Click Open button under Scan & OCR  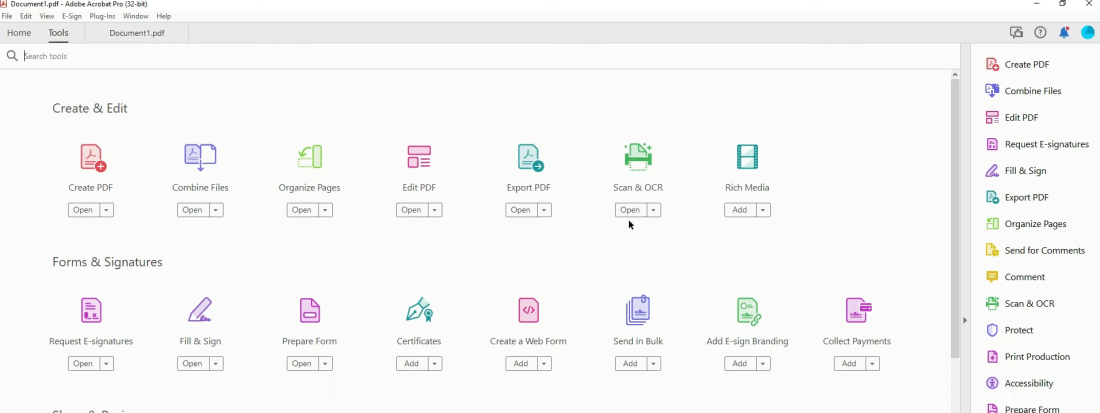[x=630, y=210]
